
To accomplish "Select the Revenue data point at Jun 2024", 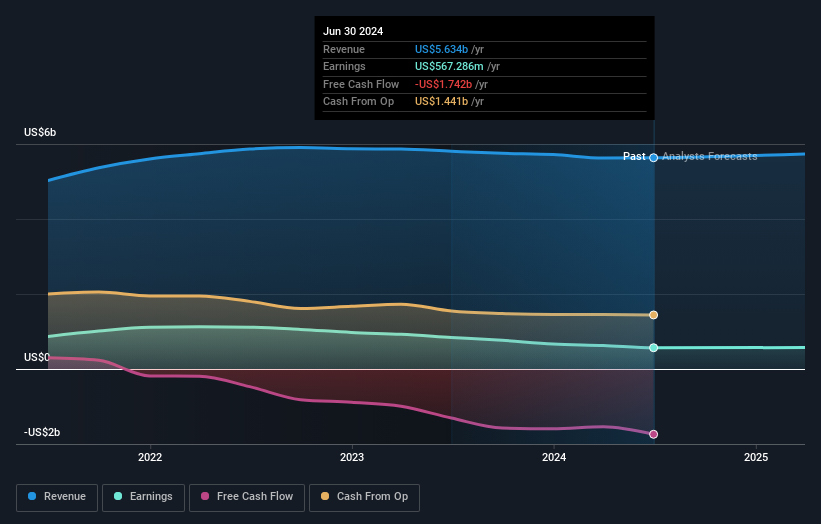I will [x=653, y=158].
